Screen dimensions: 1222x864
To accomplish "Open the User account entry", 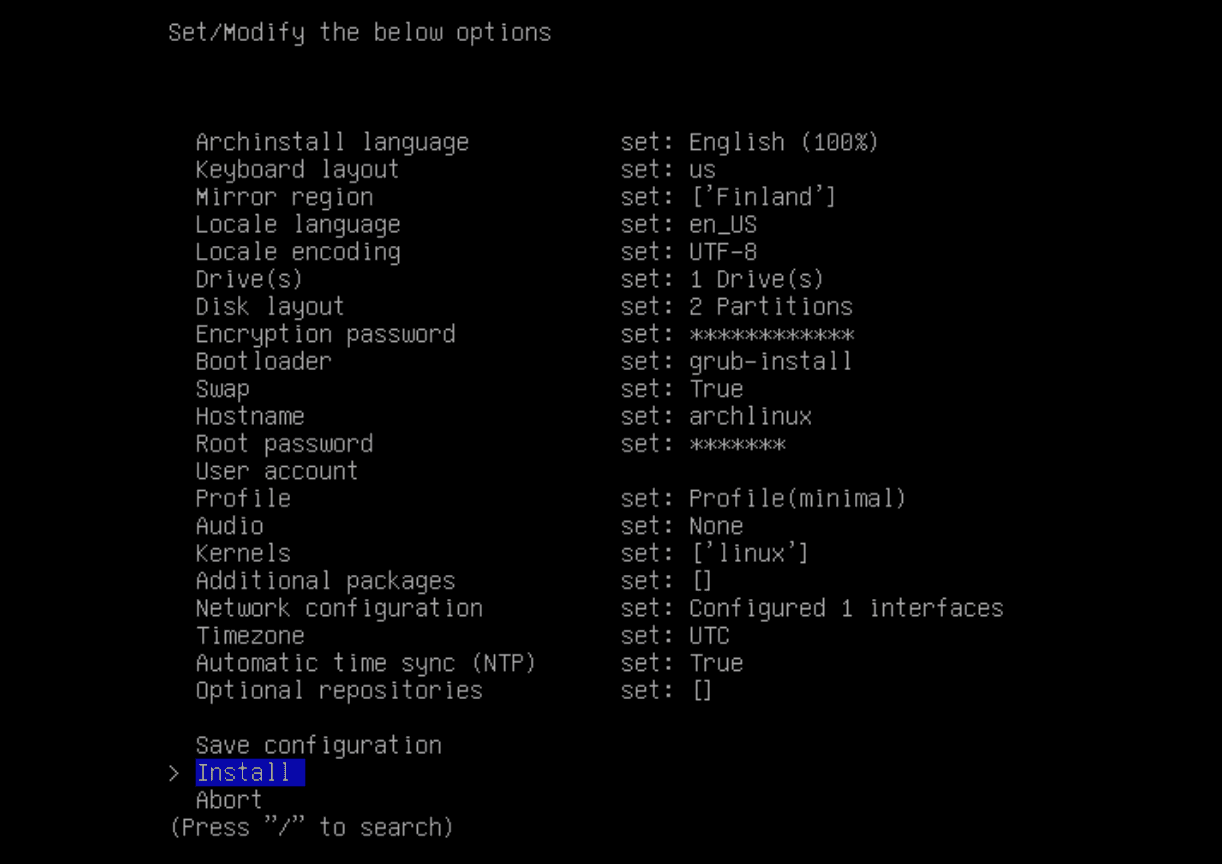I will [x=277, y=471].
